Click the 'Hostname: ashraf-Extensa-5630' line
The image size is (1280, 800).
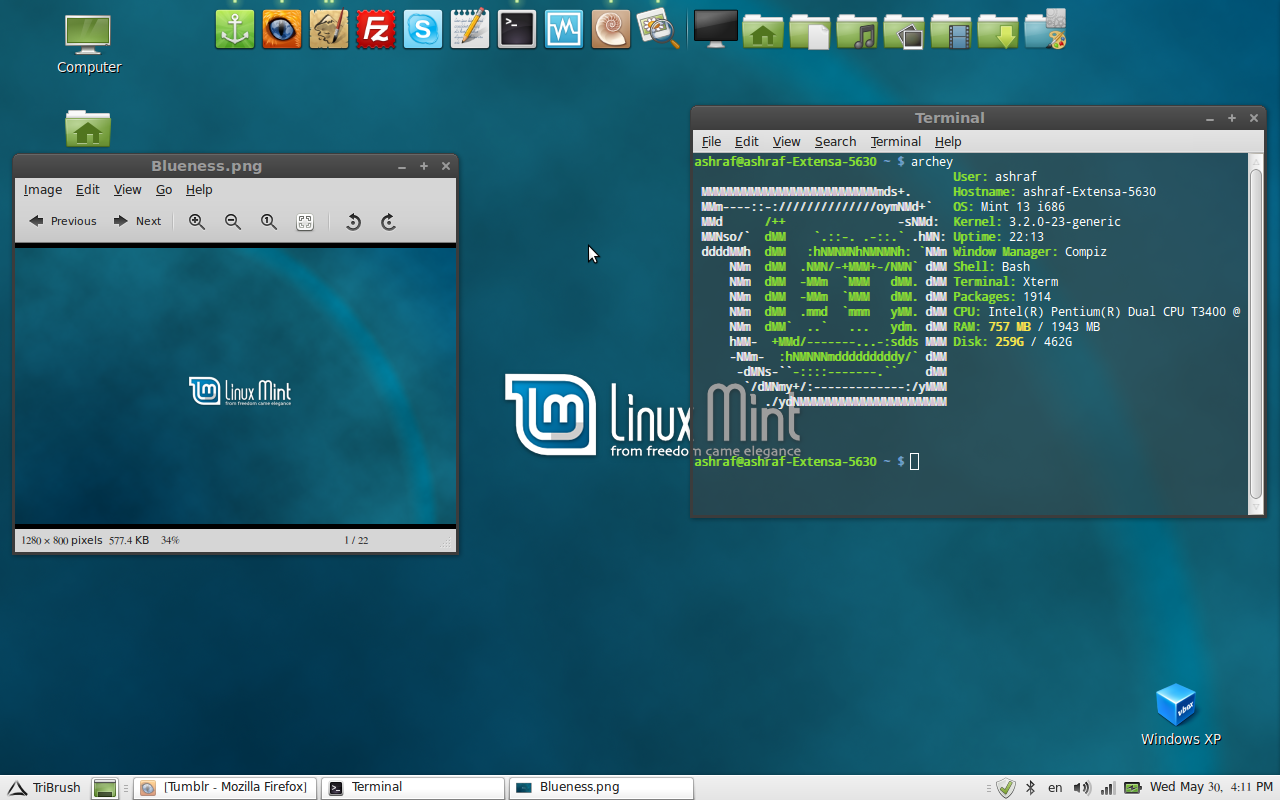[1054, 192]
